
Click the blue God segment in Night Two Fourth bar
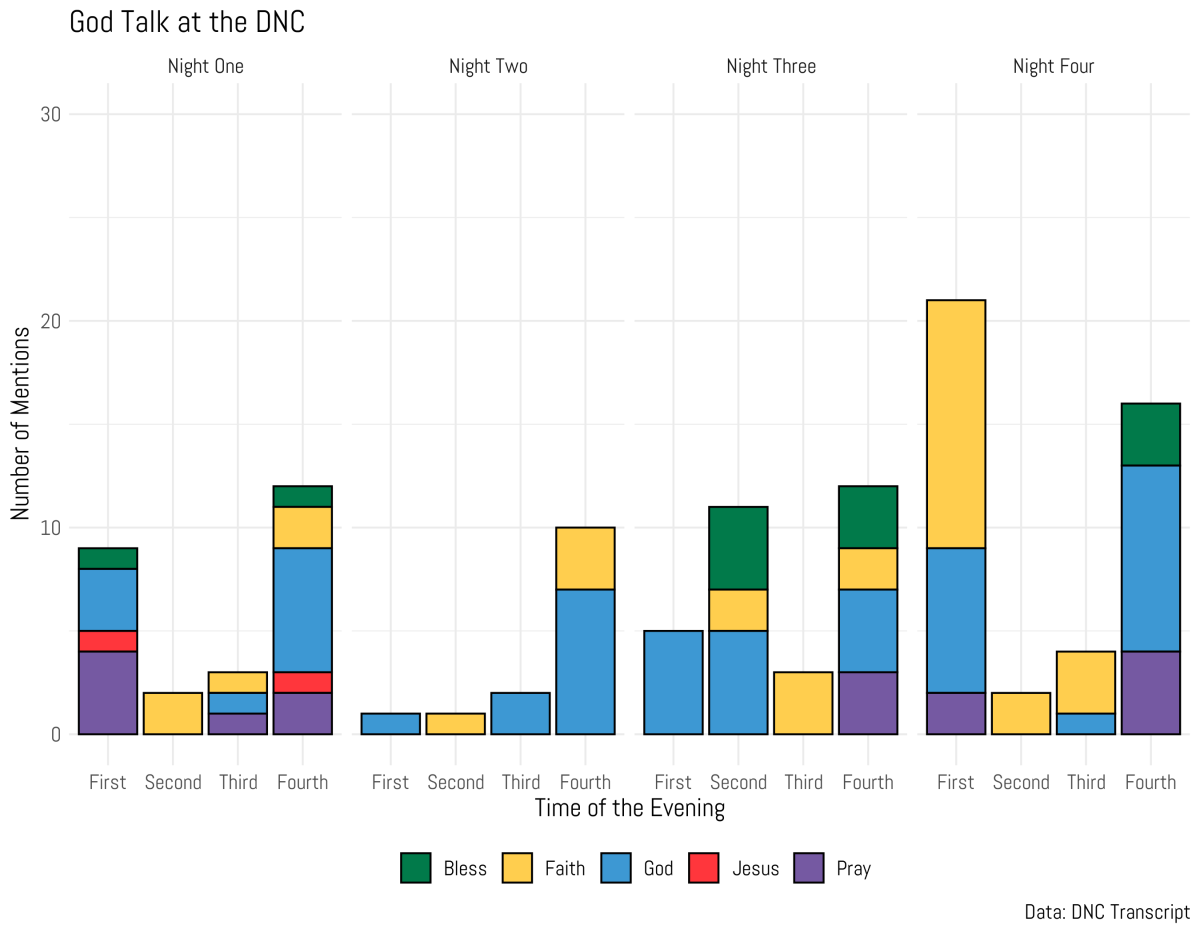point(585,662)
